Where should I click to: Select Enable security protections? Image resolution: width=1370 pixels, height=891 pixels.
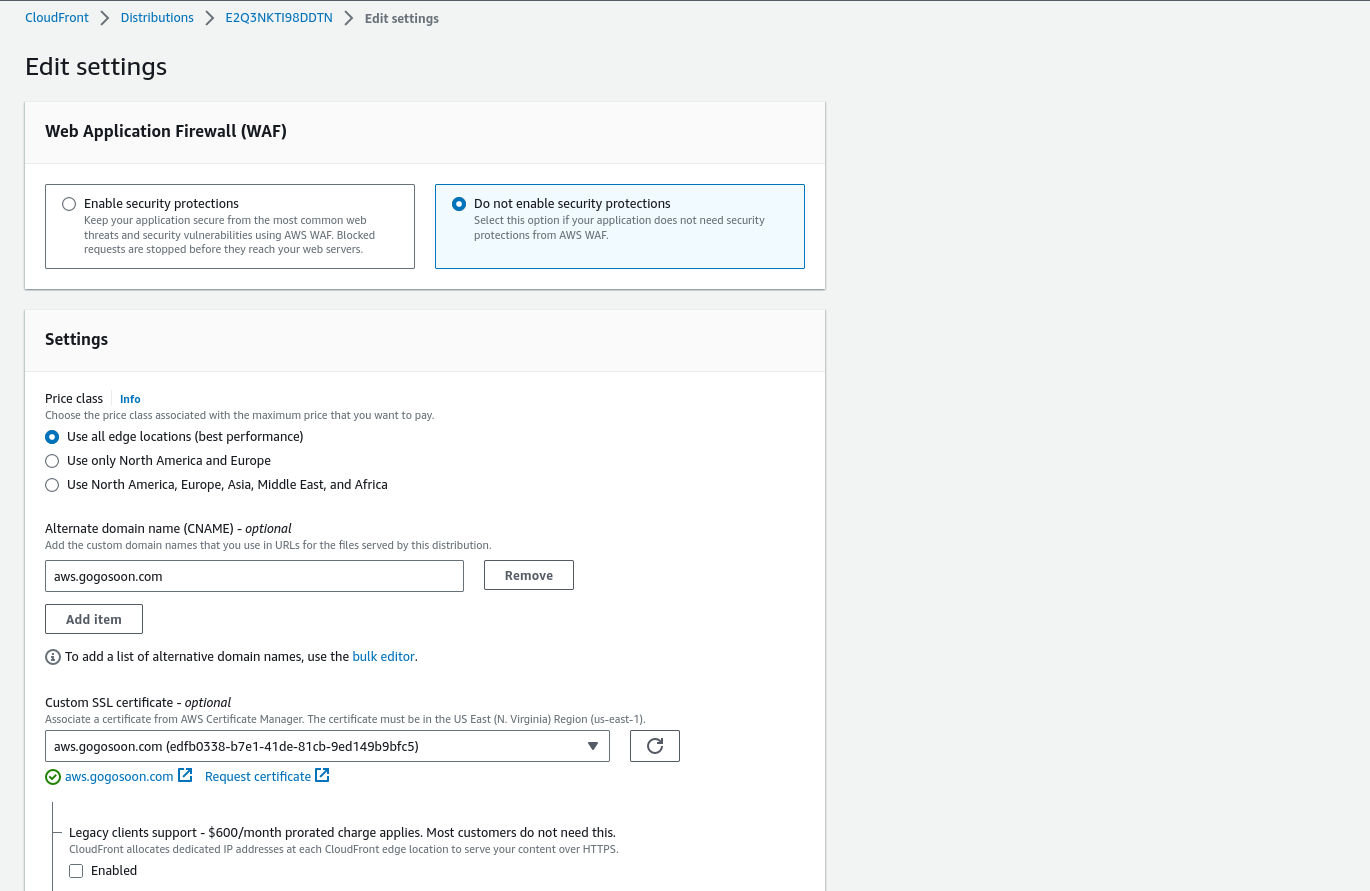[x=68, y=203]
